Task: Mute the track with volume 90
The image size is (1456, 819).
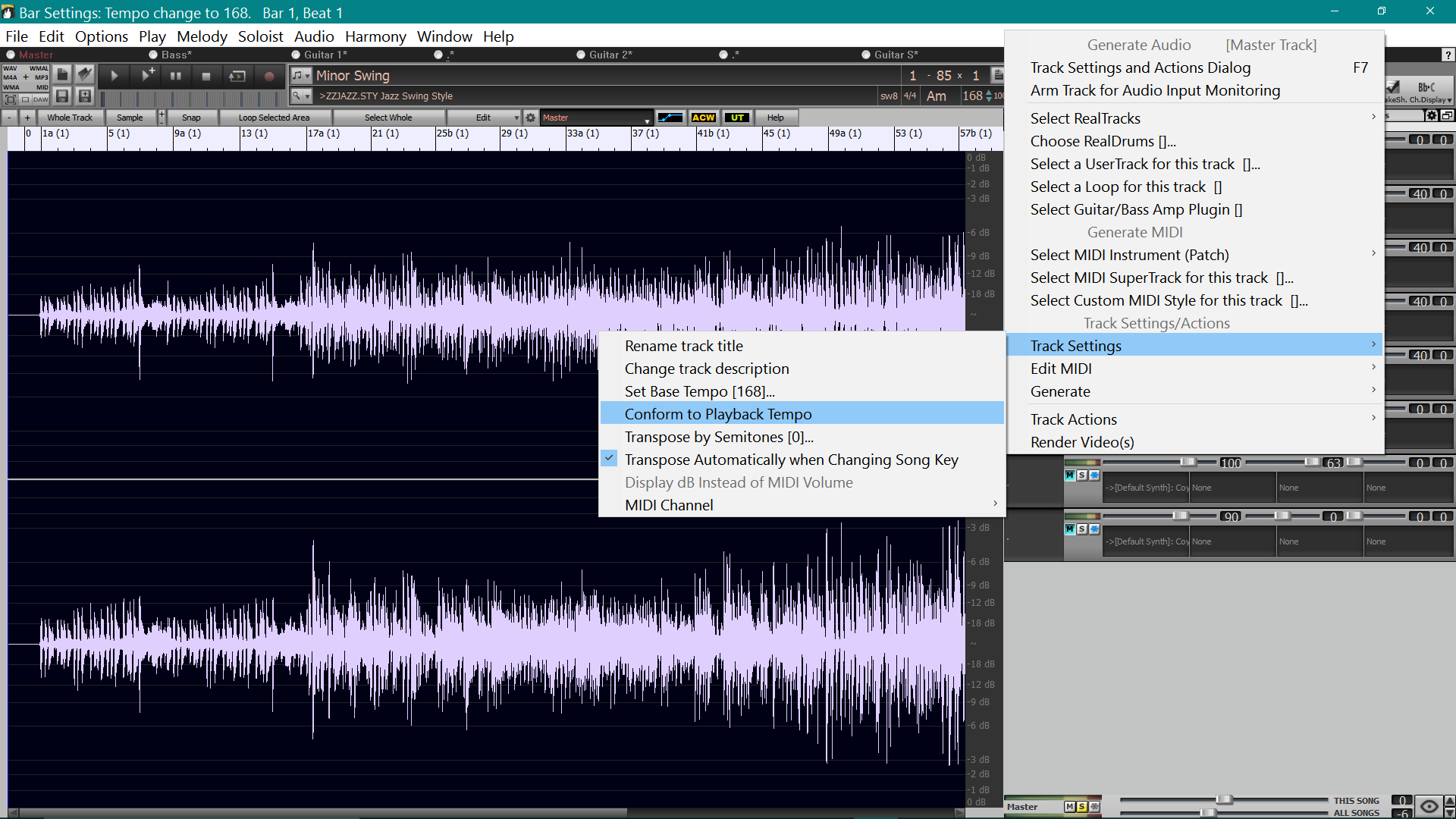Action: coord(1069,529)
